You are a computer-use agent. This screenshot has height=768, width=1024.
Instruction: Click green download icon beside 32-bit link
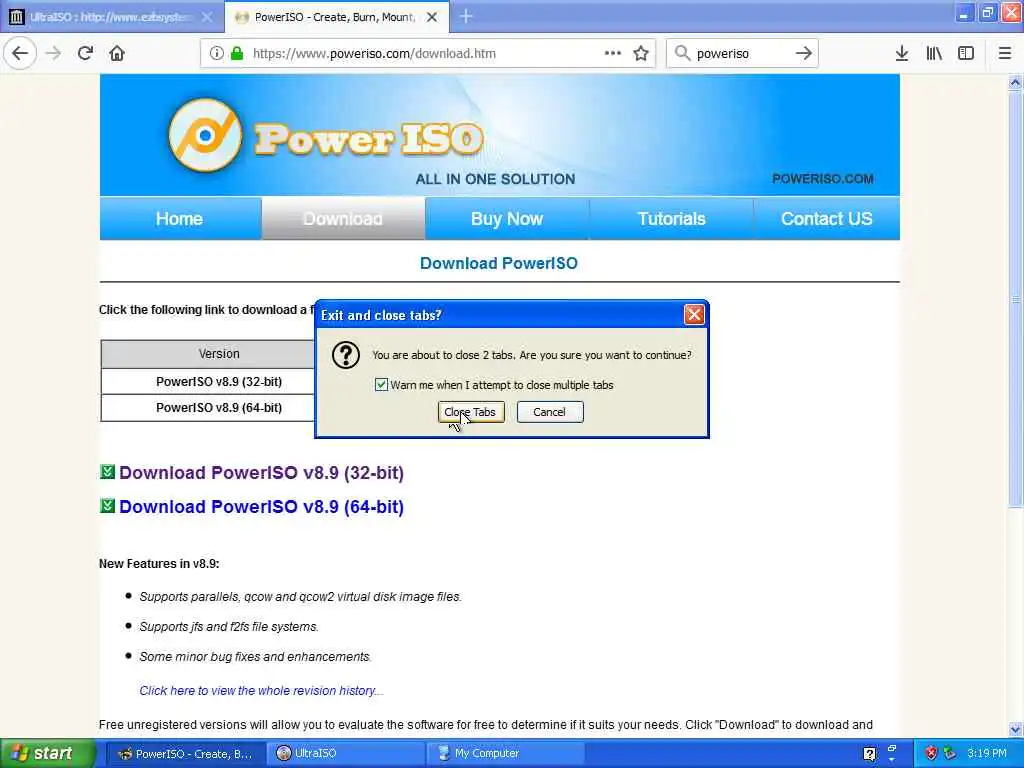click(x=108, y=471)
